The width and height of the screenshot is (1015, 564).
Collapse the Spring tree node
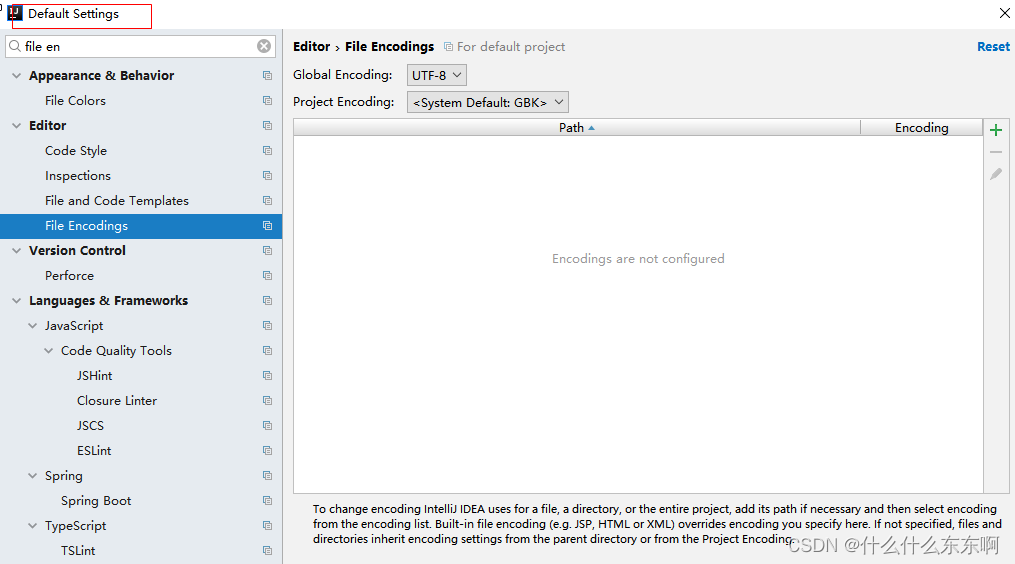tap(32, 475)
